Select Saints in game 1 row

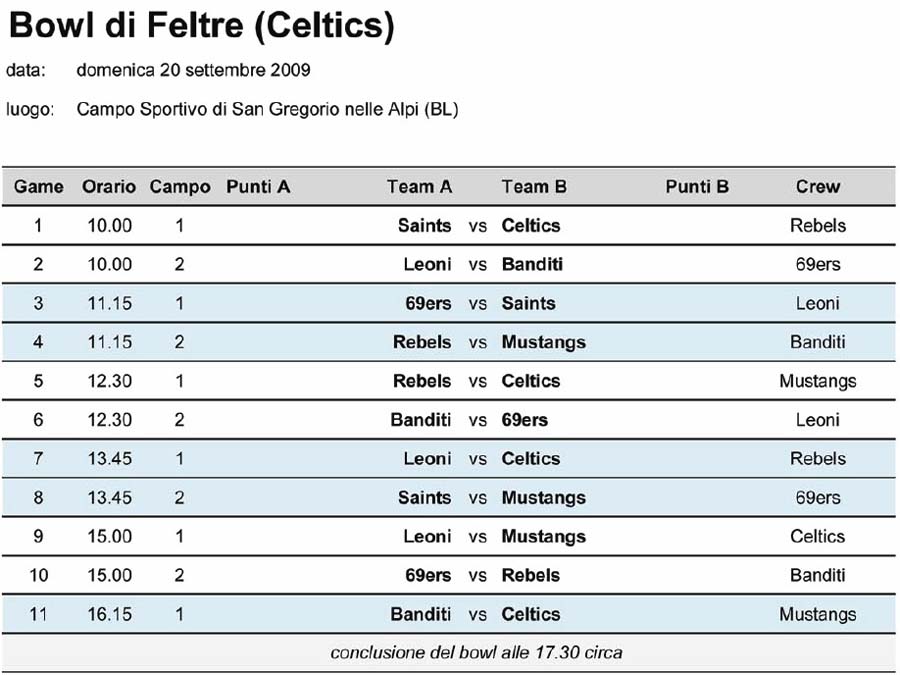(x=424, y=226)
